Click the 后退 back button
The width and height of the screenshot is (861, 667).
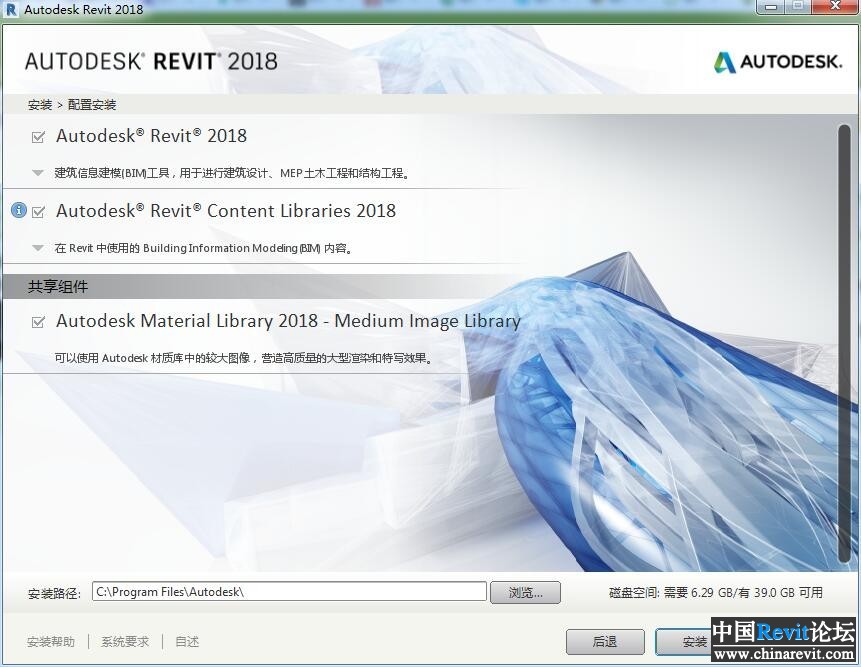(x=605, y=642)
